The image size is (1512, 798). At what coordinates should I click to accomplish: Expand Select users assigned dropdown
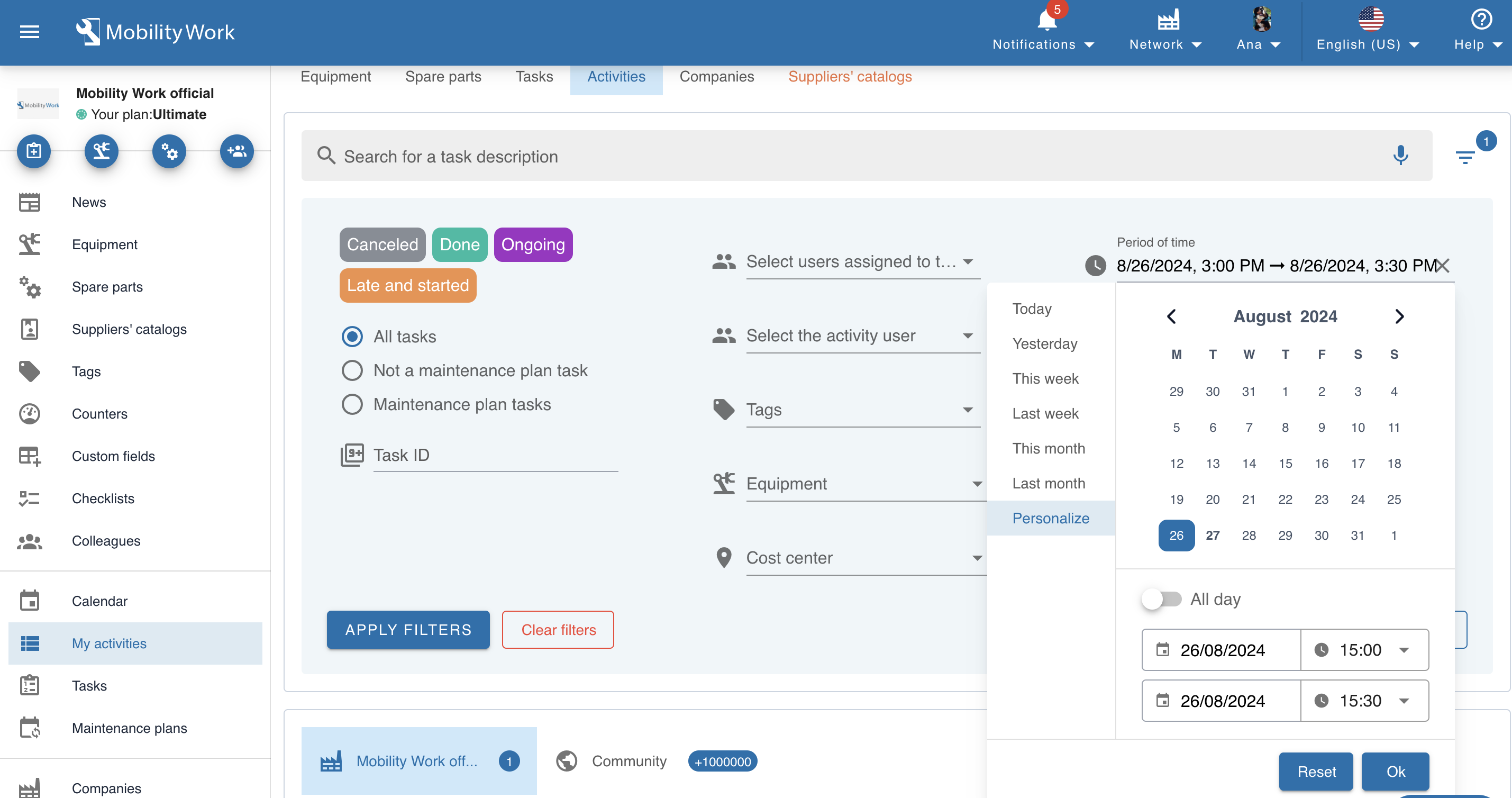click(863, 261)
